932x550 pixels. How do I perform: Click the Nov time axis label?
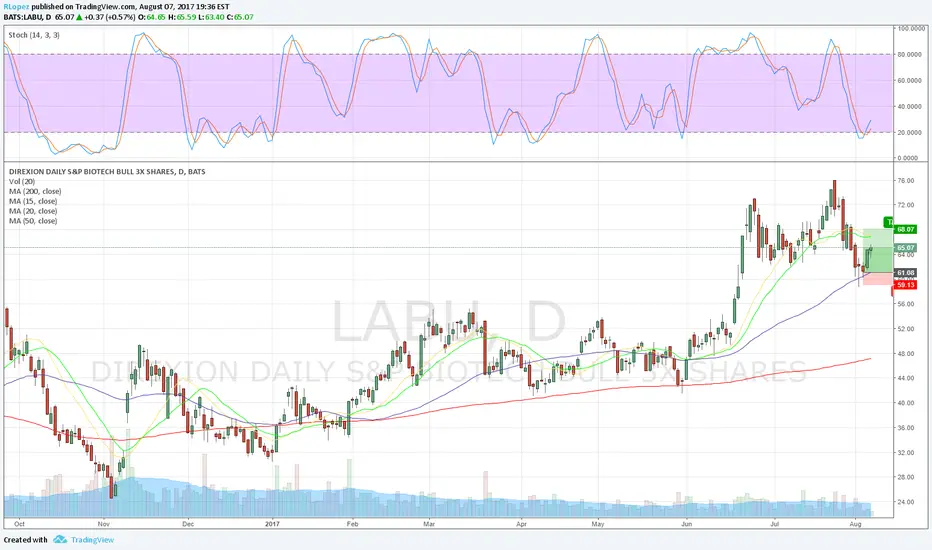104,524
